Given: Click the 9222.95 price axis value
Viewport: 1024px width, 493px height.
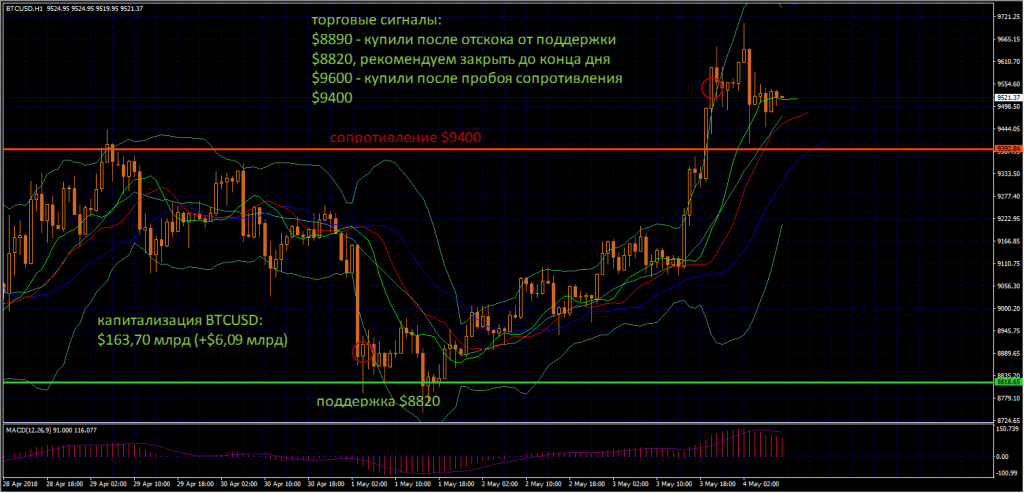Looking at the screenshot, I should tap(1010, 219).
